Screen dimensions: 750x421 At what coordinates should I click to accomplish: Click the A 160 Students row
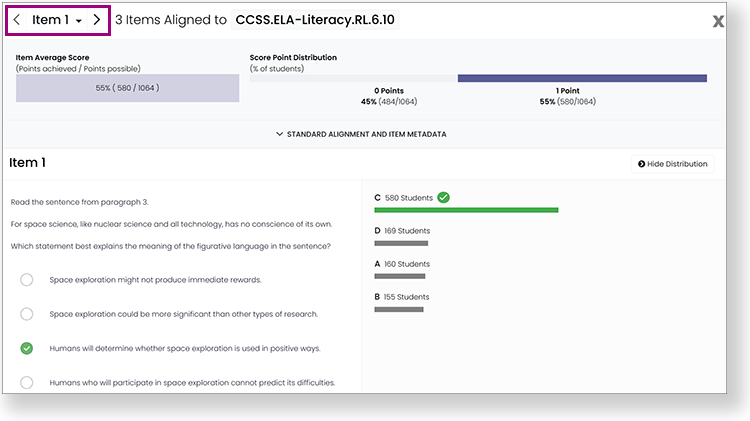402,264
